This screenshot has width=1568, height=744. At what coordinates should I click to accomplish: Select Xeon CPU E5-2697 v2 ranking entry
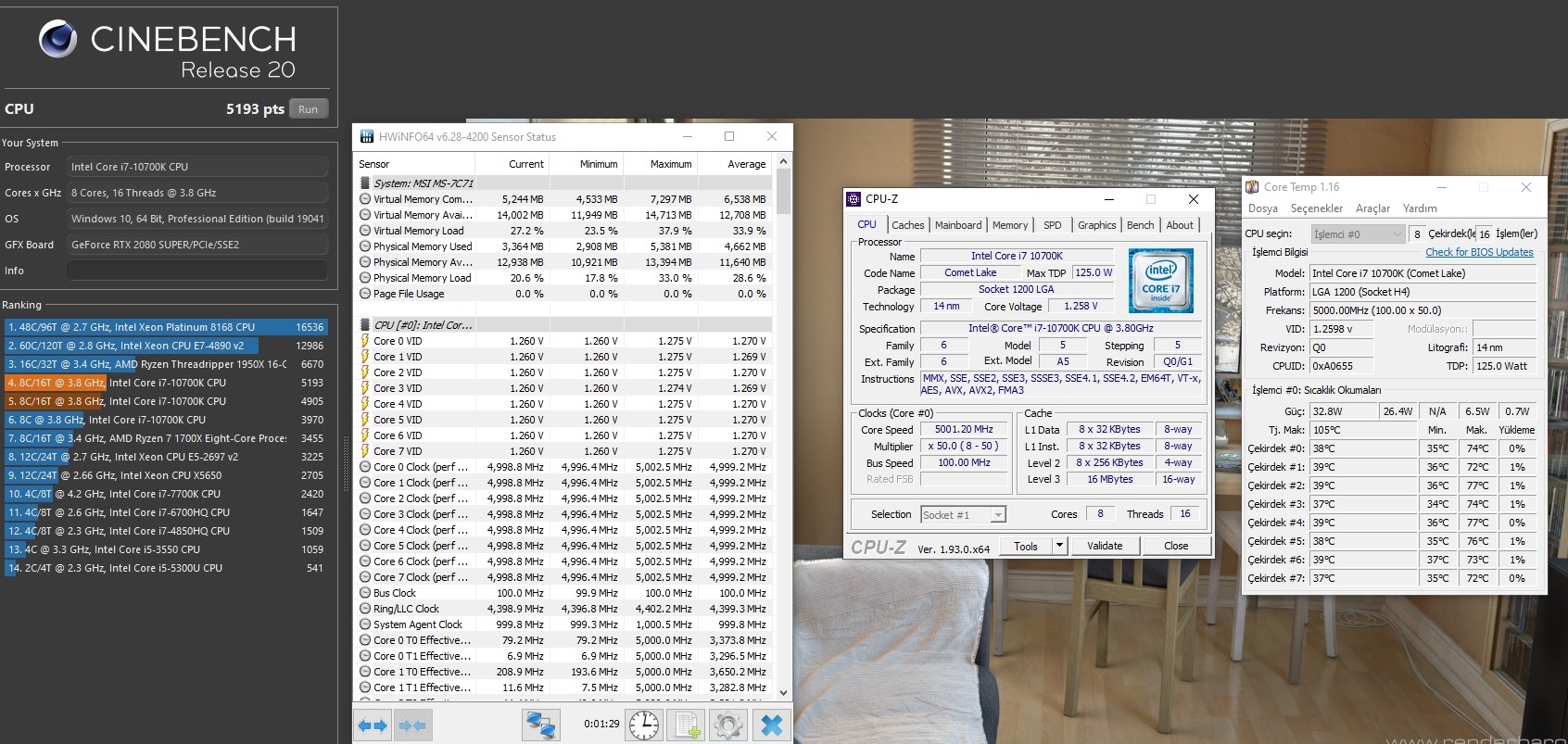[x=166, y=457]
